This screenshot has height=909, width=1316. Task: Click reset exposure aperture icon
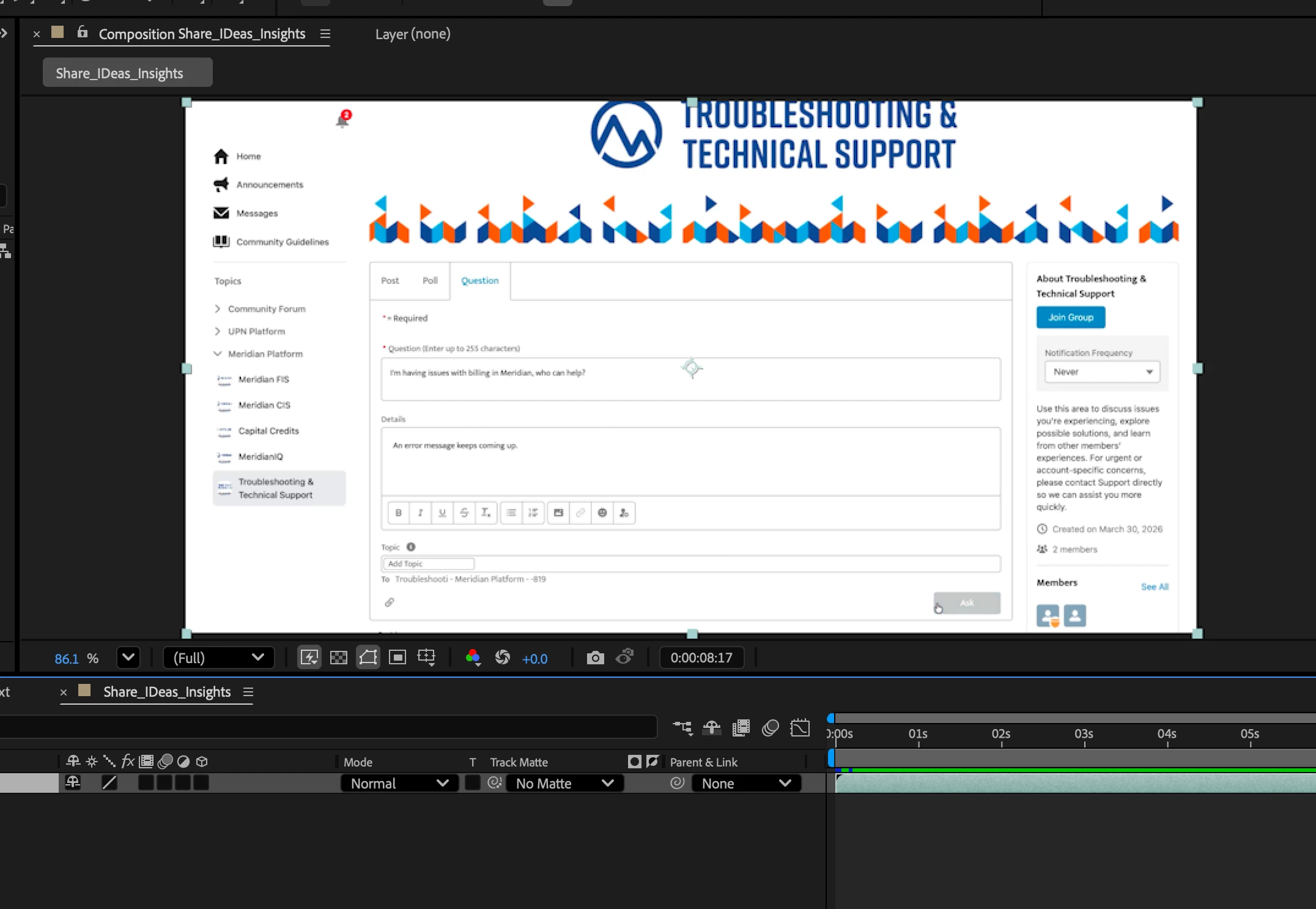coord(503,658)
